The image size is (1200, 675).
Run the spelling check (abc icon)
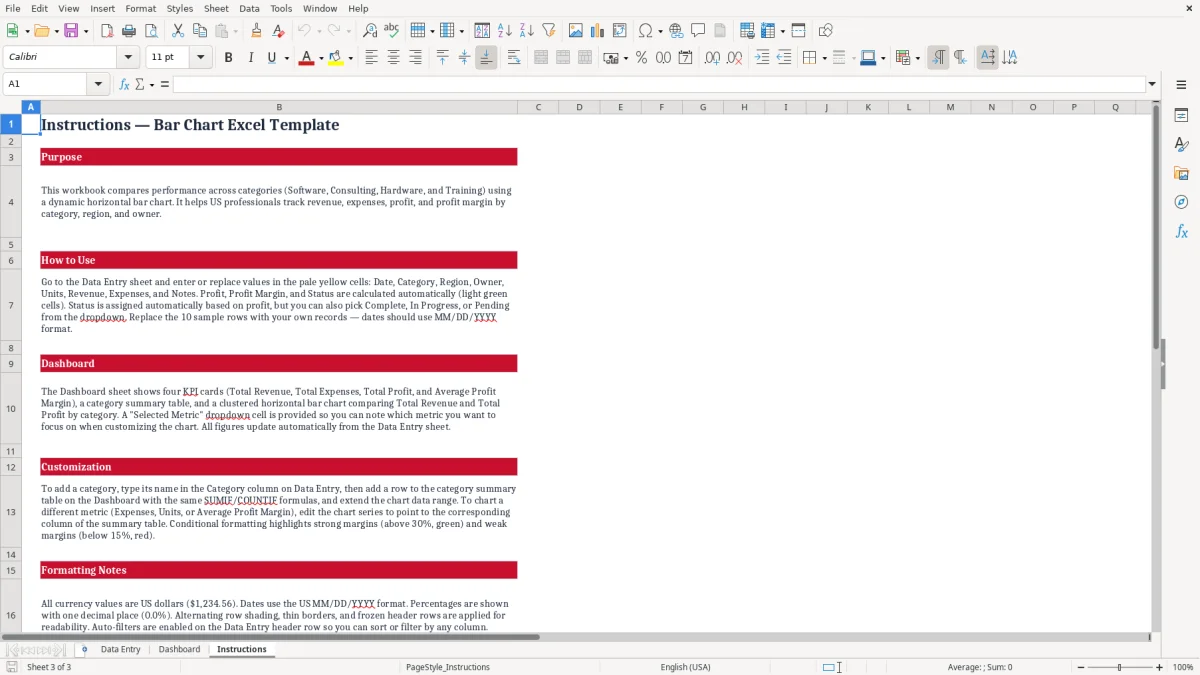pos(392,31)
